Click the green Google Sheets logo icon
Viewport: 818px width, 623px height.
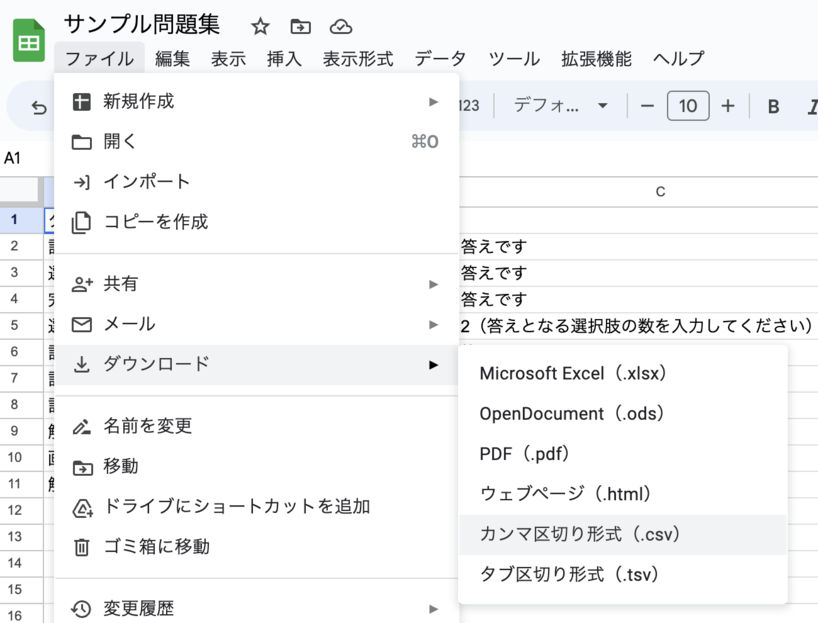point(27,40)
